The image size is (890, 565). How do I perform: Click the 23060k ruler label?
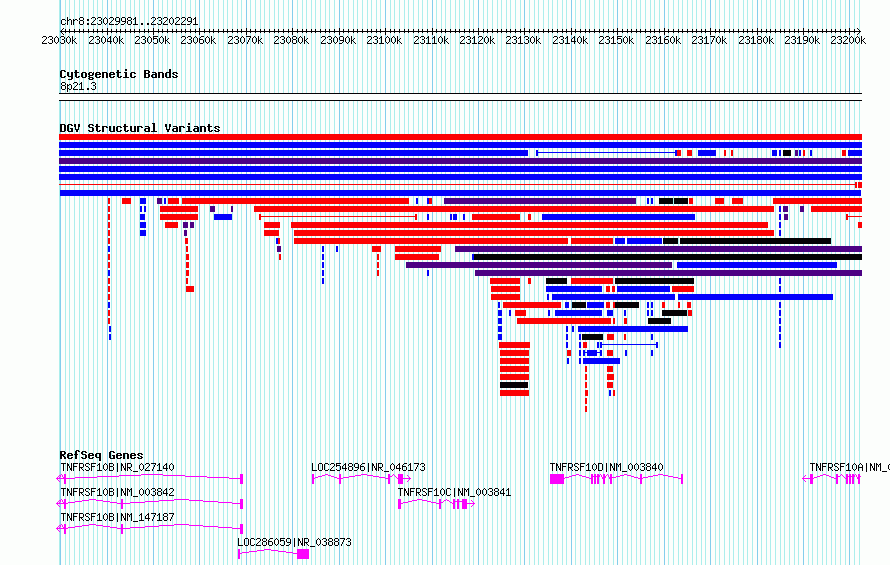[x=198, y=40]
